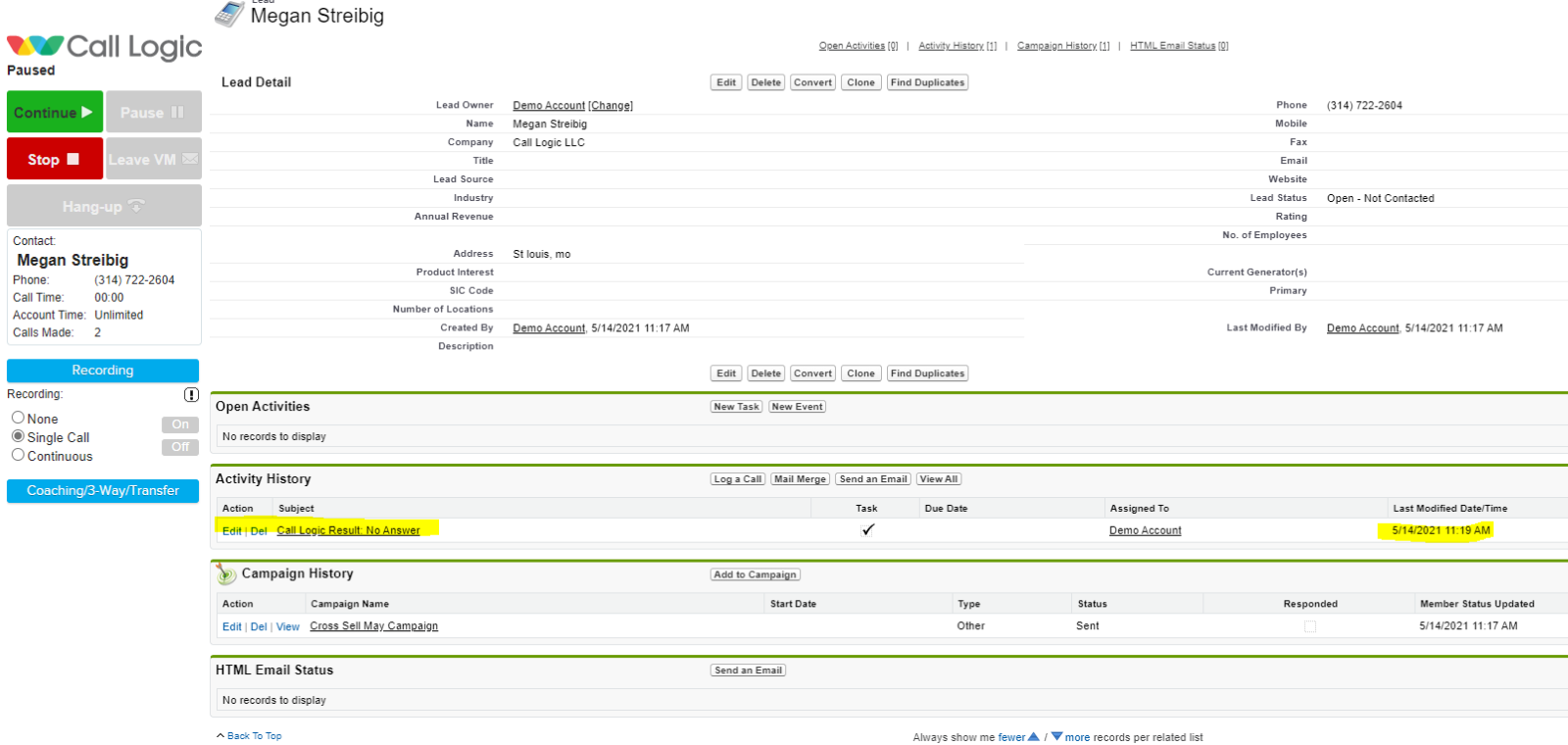Click the top Find Duplicates button
Screen dimensions: 1568x745
pos(927,82)
